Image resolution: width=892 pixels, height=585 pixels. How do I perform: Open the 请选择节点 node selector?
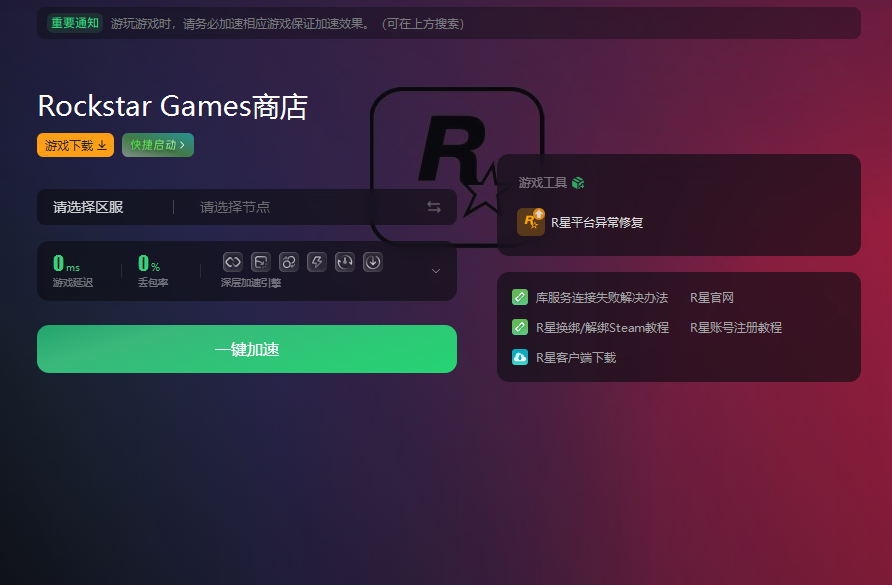[x=235, y=207]
